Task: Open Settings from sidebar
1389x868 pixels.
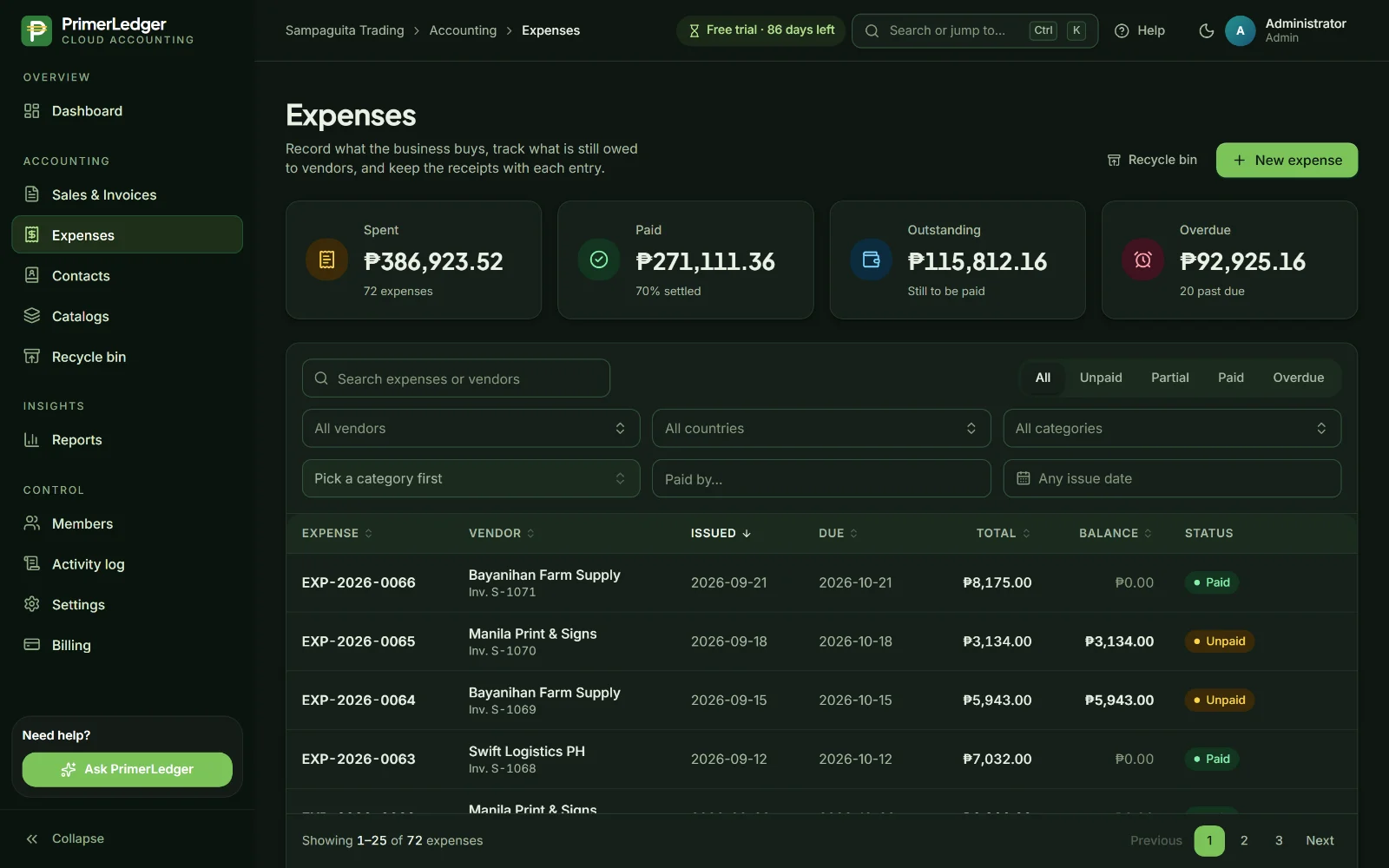Action: pos(127,605)
